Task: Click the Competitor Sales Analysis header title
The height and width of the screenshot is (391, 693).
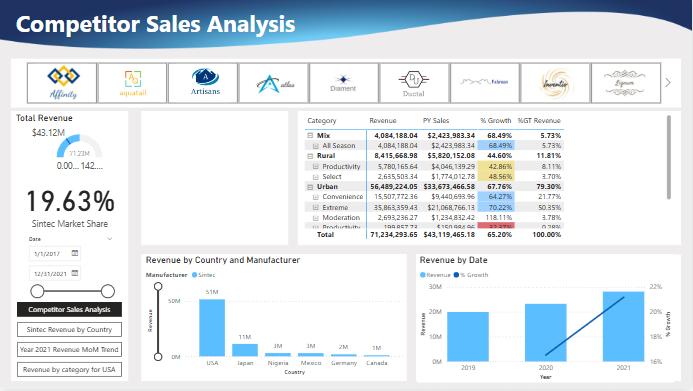Action: [x=156, y=24]
